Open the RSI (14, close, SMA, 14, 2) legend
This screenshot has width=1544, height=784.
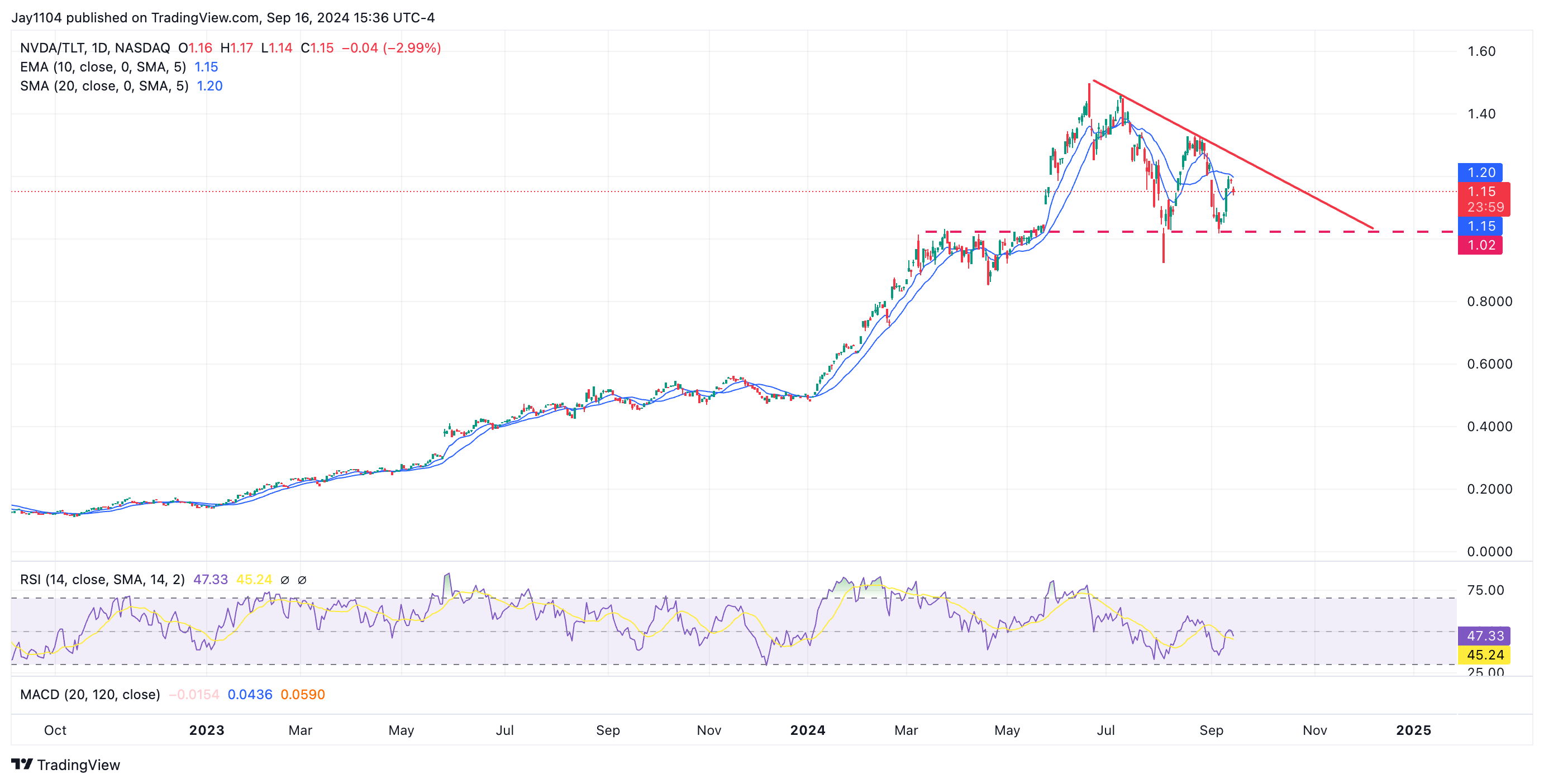[102, 580]
